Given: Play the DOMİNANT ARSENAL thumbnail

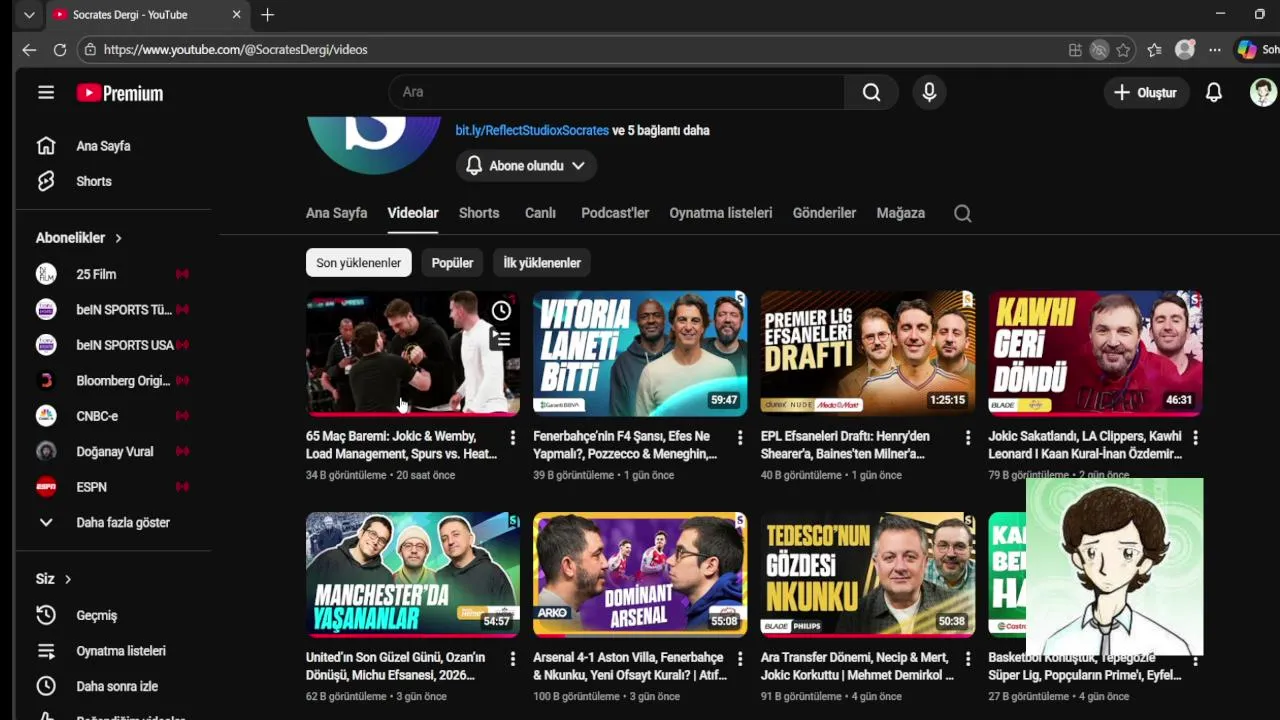Looking at the screenshot, I should tap(640, 574).
